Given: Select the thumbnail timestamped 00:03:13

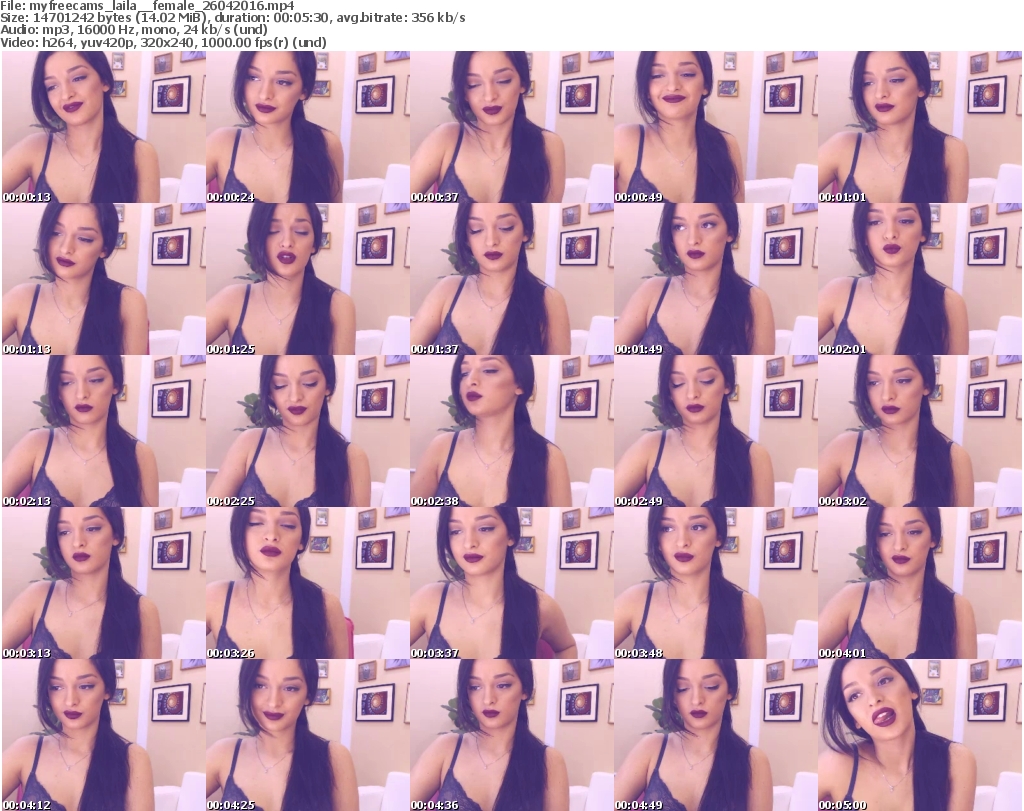Looking at the screenshot, I should click(x=104, y=583).
